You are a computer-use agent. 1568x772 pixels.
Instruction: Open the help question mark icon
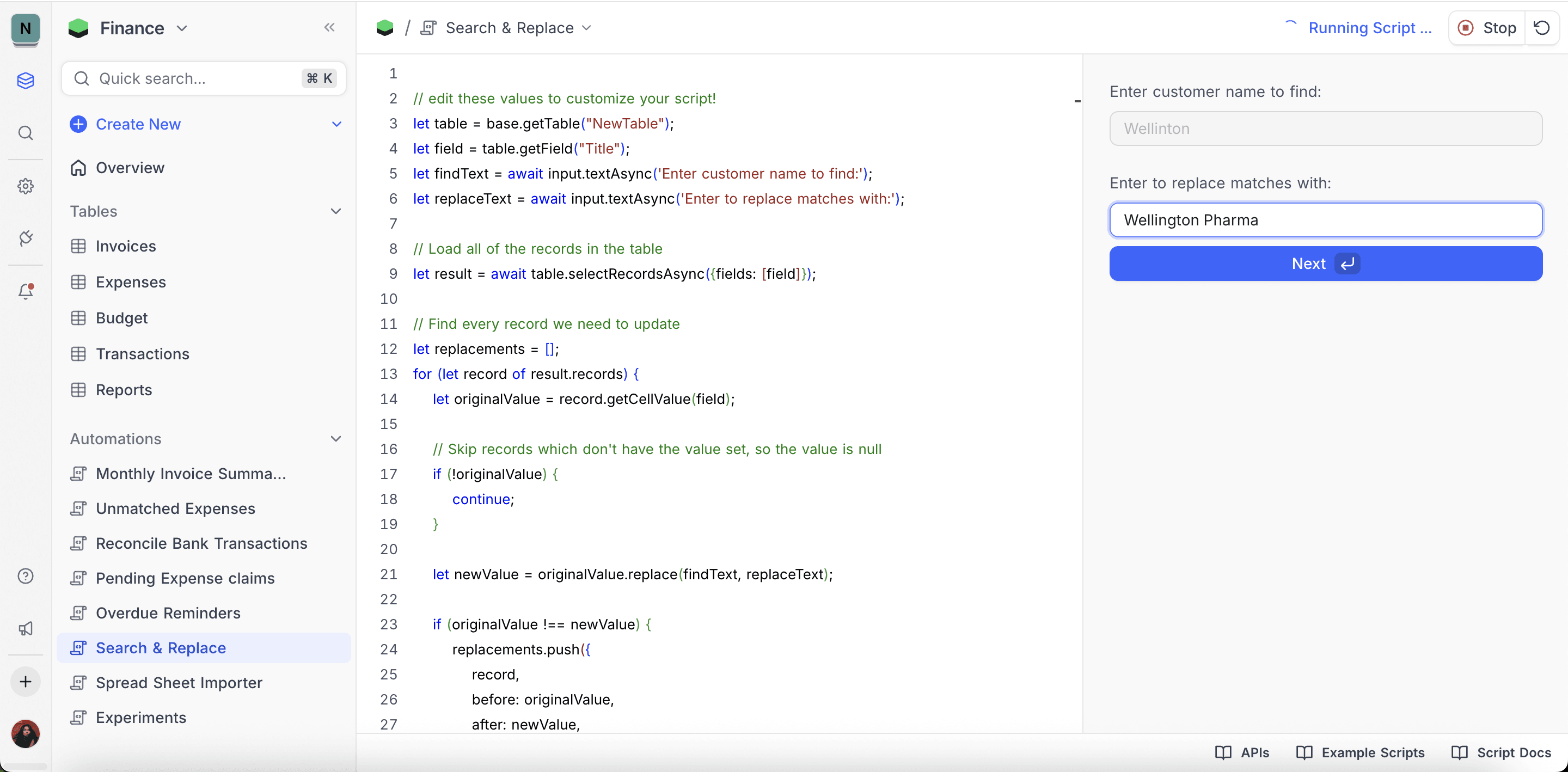click(x=26, y=576)
